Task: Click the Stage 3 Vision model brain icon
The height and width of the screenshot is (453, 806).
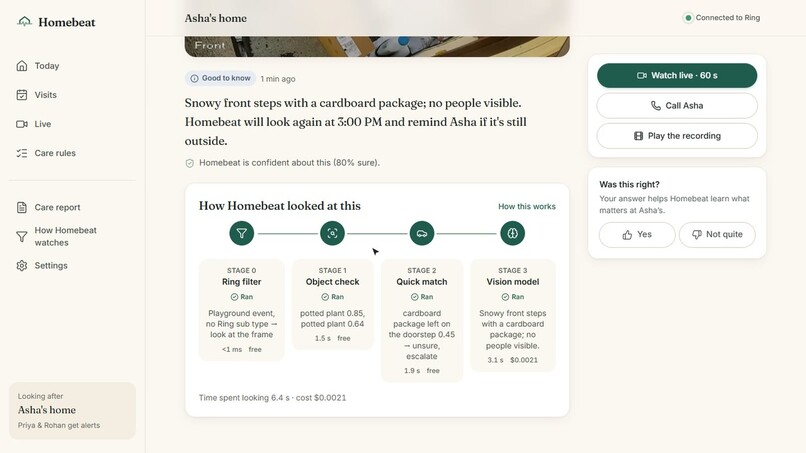Action: pyautogui.click(x=512, y=233)
